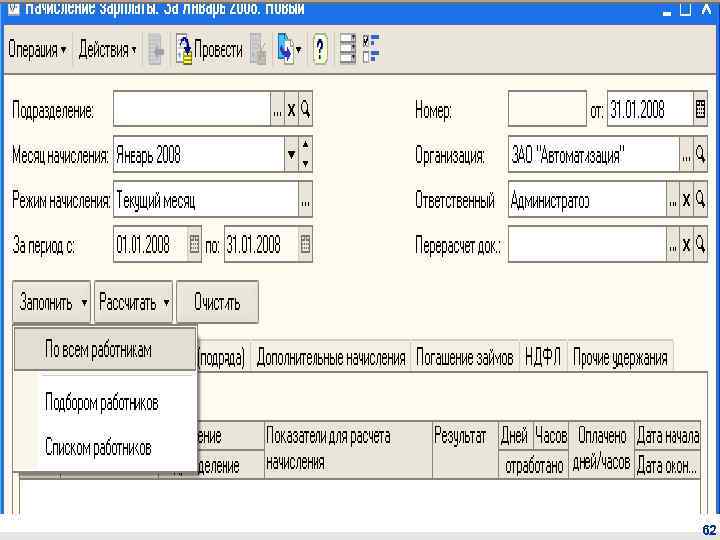Open the Организация ellipsis selector
Image resolution: width=720 pixels, height=540 pixels.
click(x=686, y=154)
